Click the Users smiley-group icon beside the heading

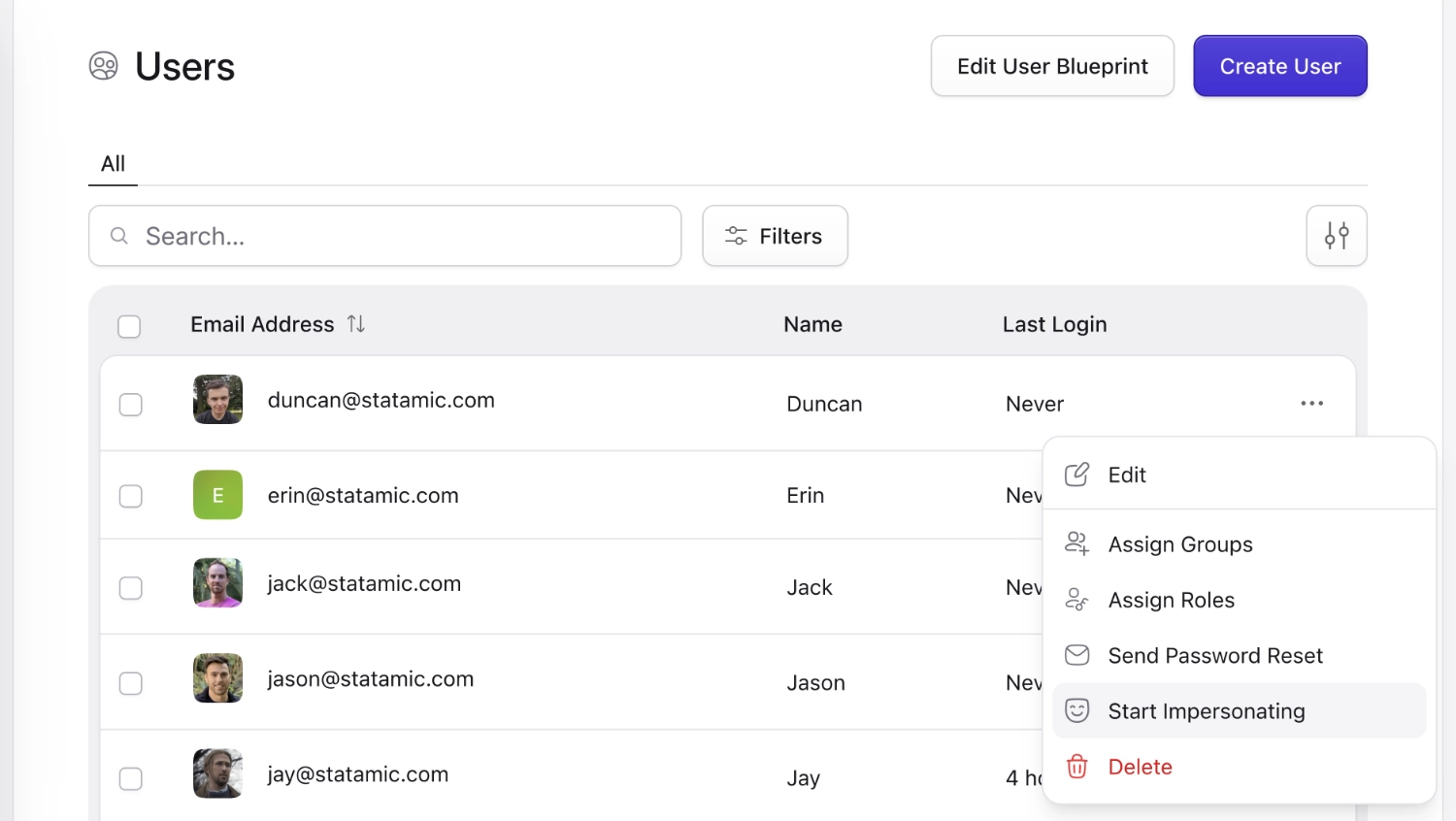tap(103, 66)
